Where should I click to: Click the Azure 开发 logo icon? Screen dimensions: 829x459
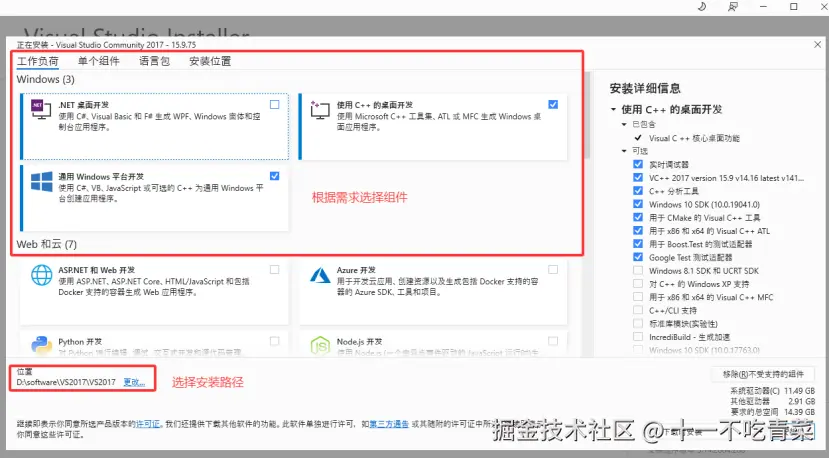[320, 275]
